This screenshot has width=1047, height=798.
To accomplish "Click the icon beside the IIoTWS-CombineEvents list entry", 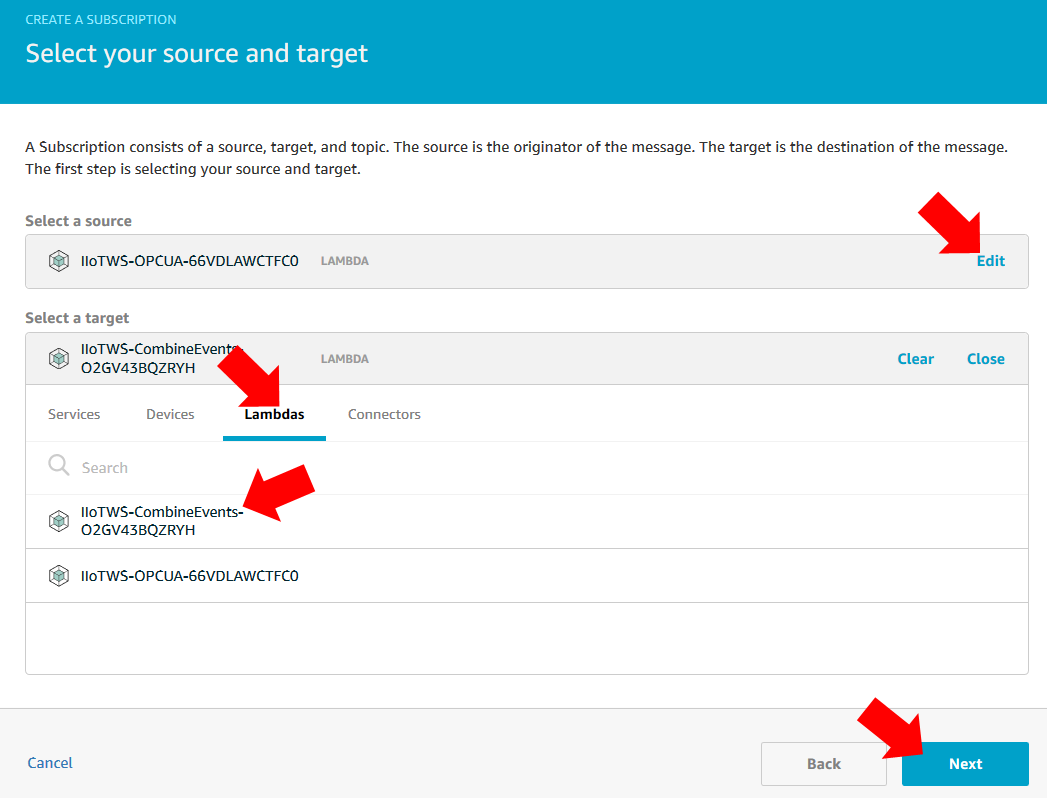I will [59, 521].
